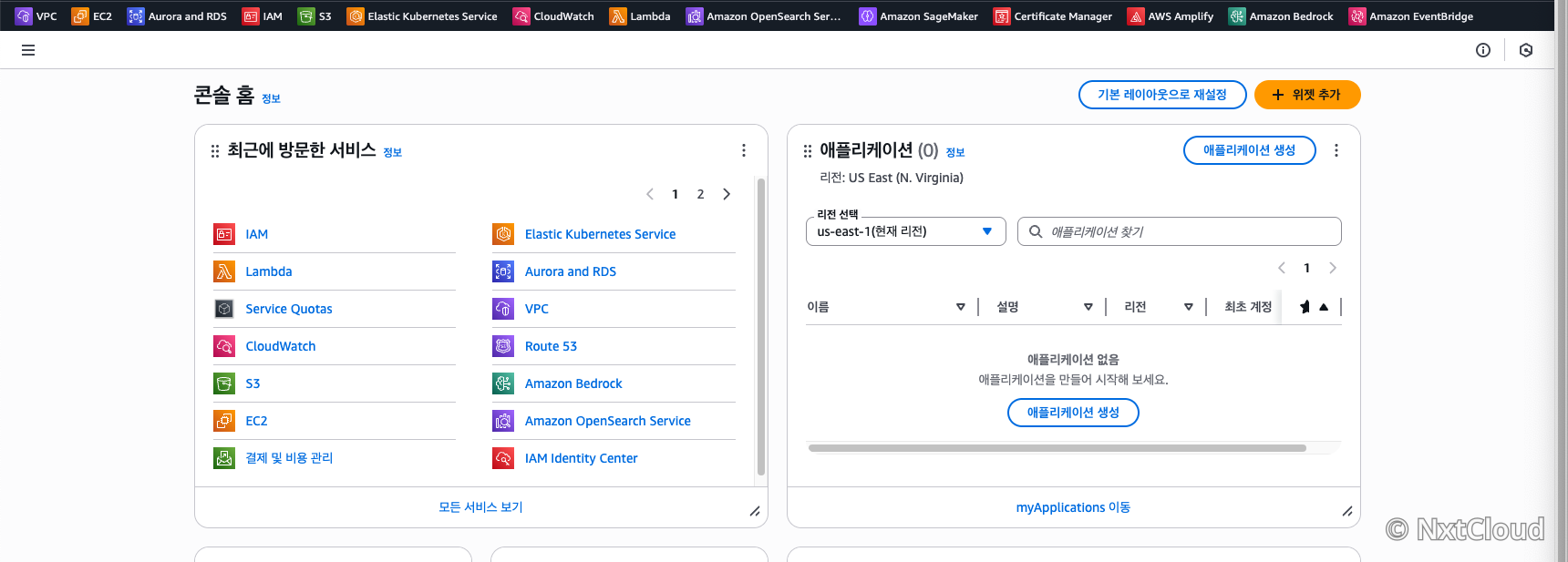Screen dimensions: 1568x562
Task: Sort applications by 이름 column arrow
Action: [x=961, y=307]
